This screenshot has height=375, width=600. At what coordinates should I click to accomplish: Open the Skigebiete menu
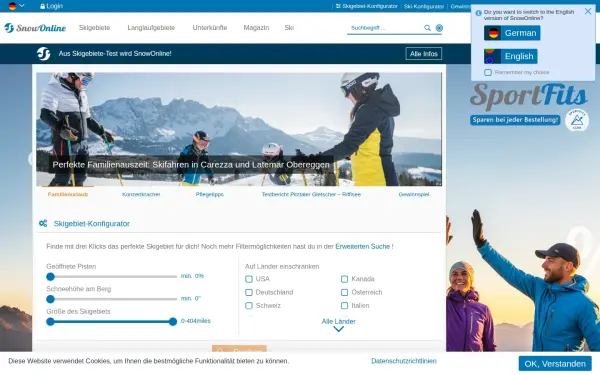click(95, 28)
